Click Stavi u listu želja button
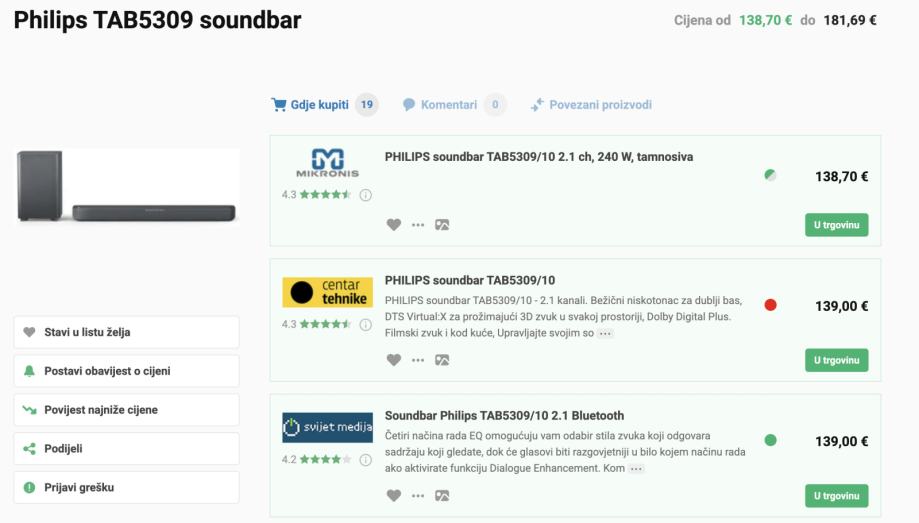 [x=127, y=332]
